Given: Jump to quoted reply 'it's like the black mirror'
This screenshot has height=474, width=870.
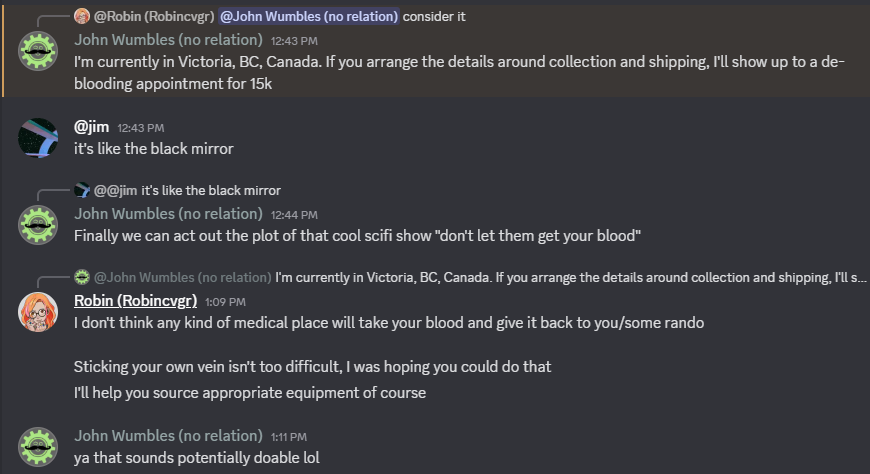Looking at the screenshot, I should tap(211, 190).
